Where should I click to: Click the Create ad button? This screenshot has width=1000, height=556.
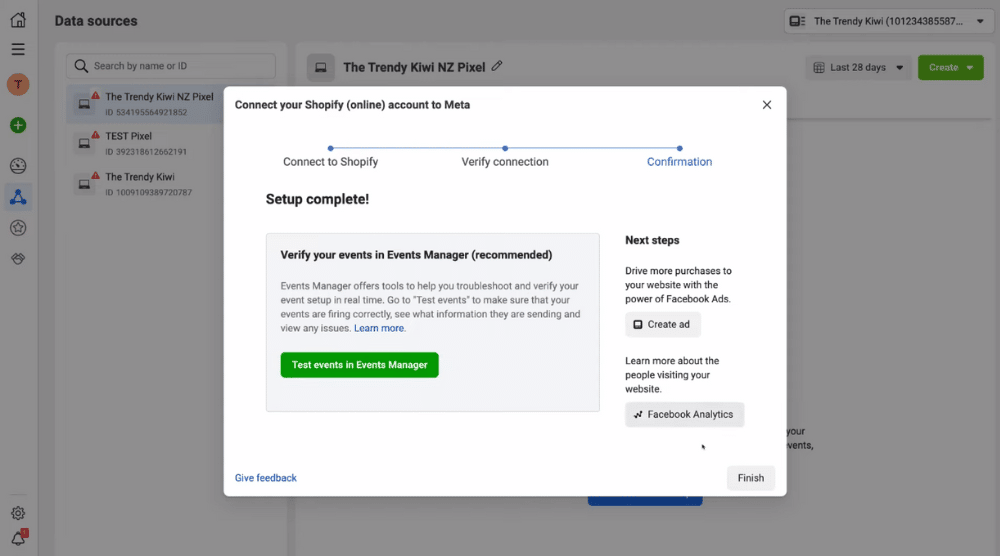tap(663, 324)
